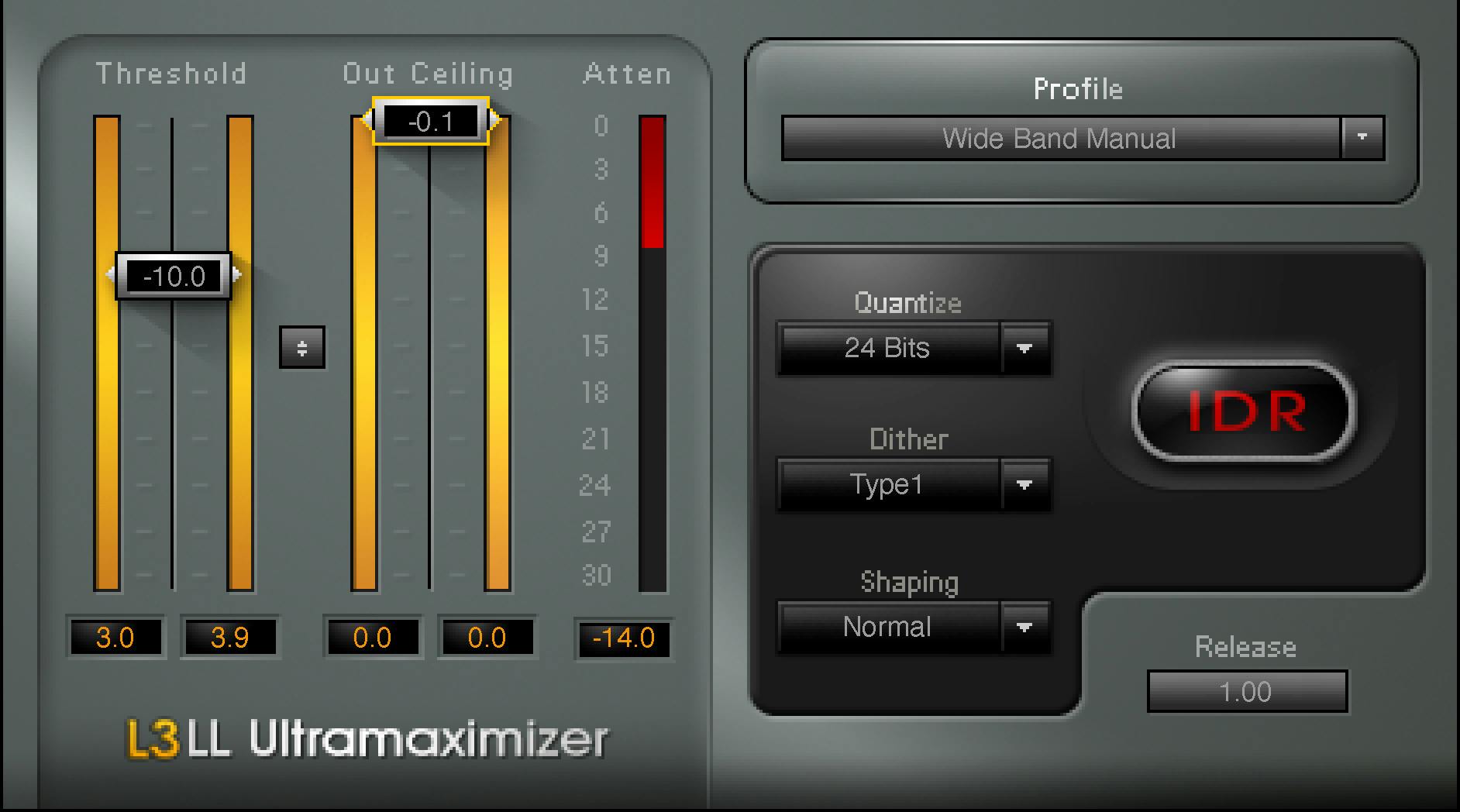
Task: Click the Out Ceiling slider handle showing -0.1
Action: (x=431, y=122)
